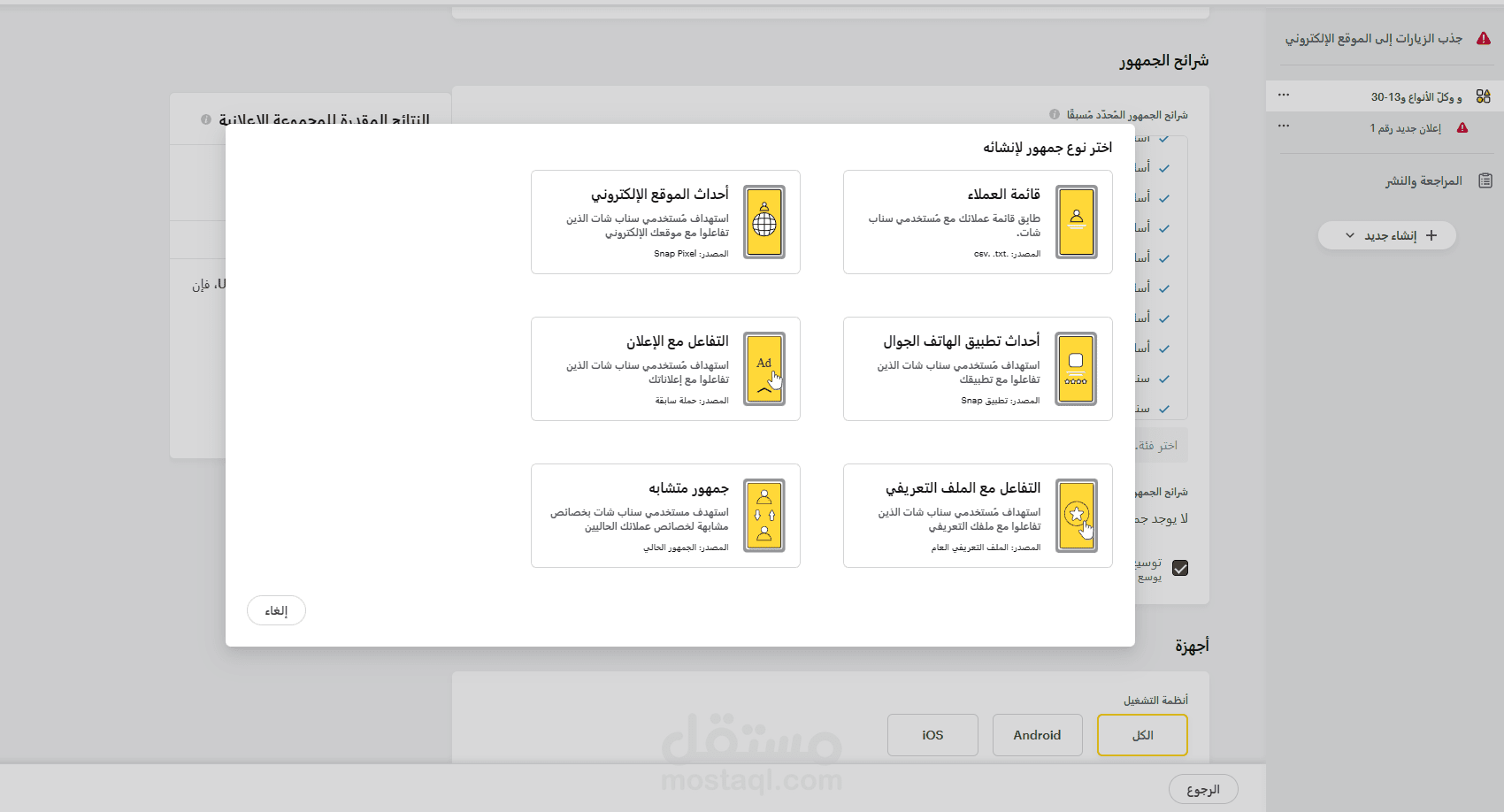This screenshot has width=1504, height=812.
Task: Choose أحداث الموقع الإلكتروني audience type title
Action: point(660,194)
